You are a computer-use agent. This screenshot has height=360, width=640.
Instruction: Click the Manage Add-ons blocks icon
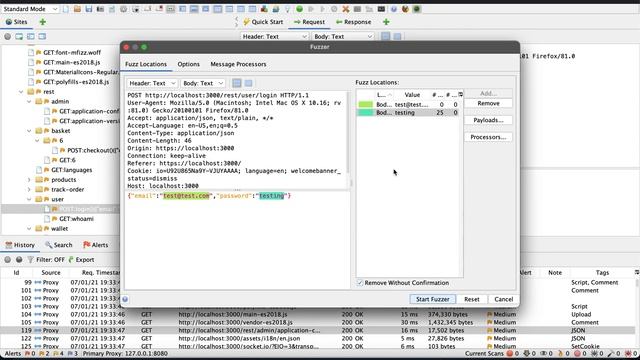point(264,9)
